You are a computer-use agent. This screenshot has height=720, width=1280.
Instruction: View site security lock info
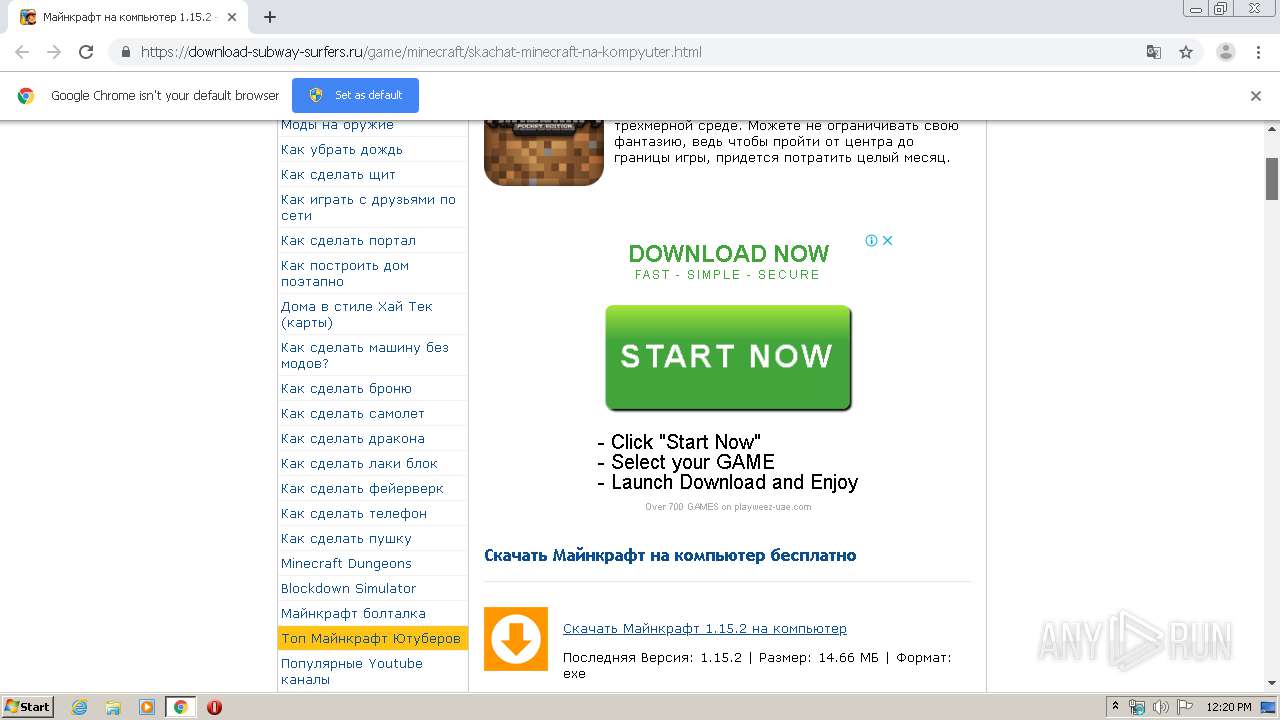(x=125, y=52)
